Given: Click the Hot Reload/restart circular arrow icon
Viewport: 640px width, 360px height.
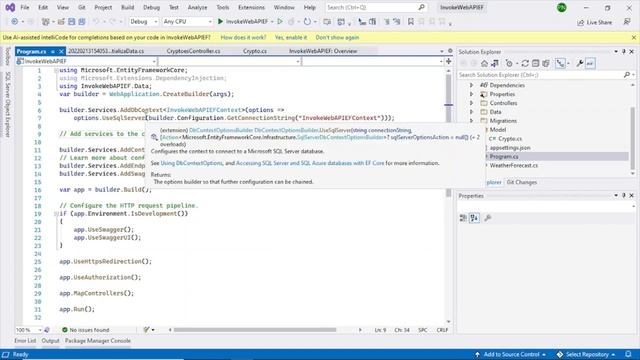Looking at the screenshot, I should click(307, 21).
